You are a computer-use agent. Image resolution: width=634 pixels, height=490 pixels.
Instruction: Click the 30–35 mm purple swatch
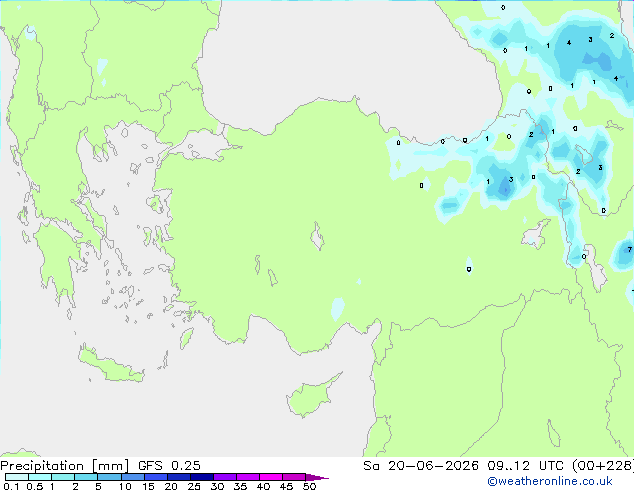[224, 477]
